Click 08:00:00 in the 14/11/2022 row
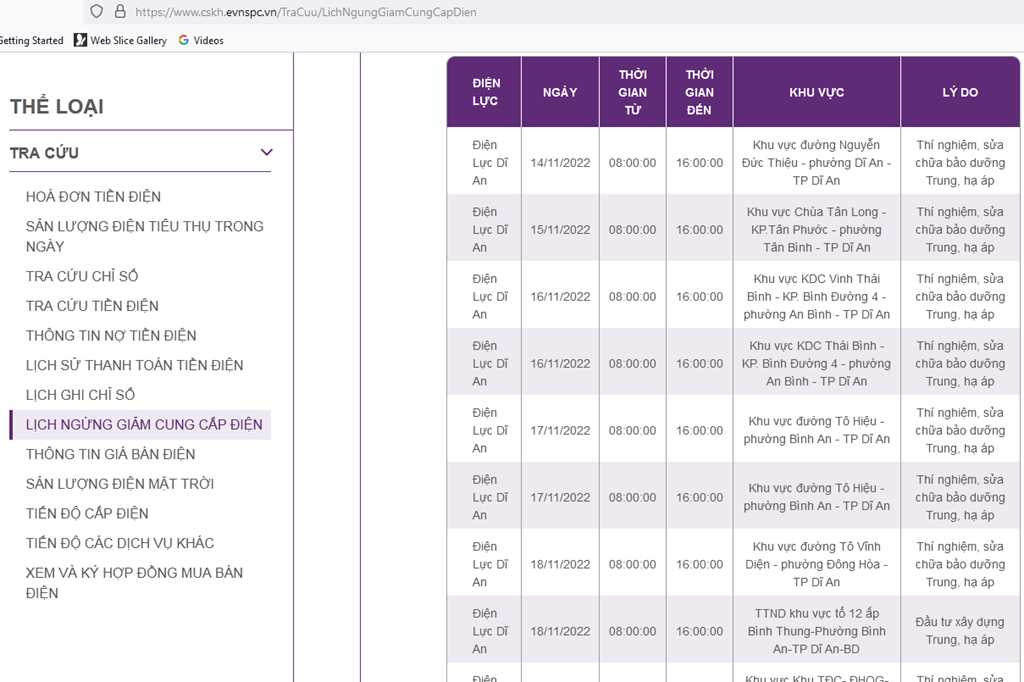 632,163
